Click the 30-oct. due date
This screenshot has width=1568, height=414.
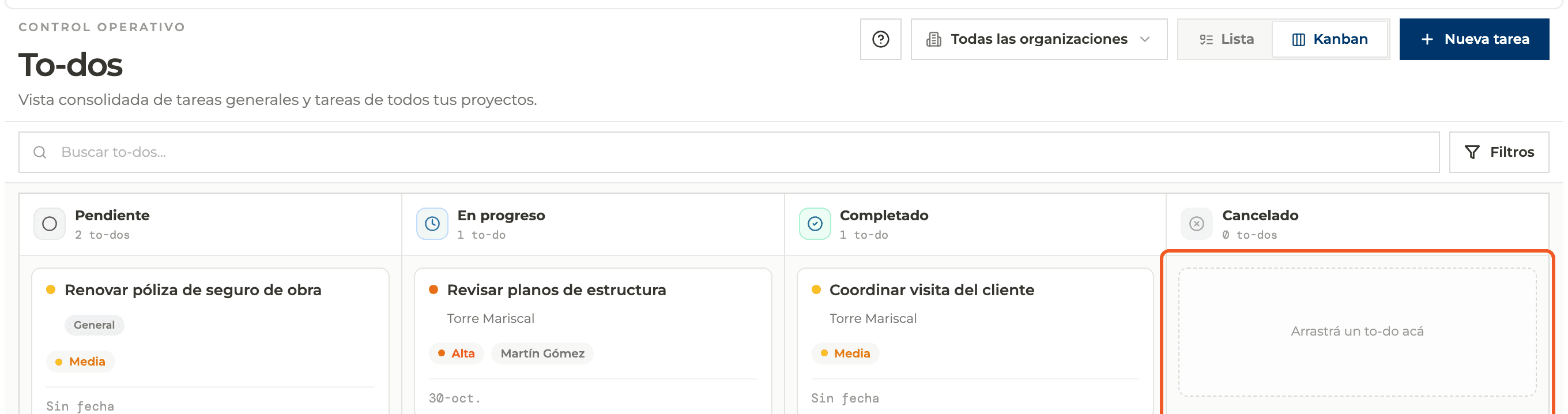455,398
